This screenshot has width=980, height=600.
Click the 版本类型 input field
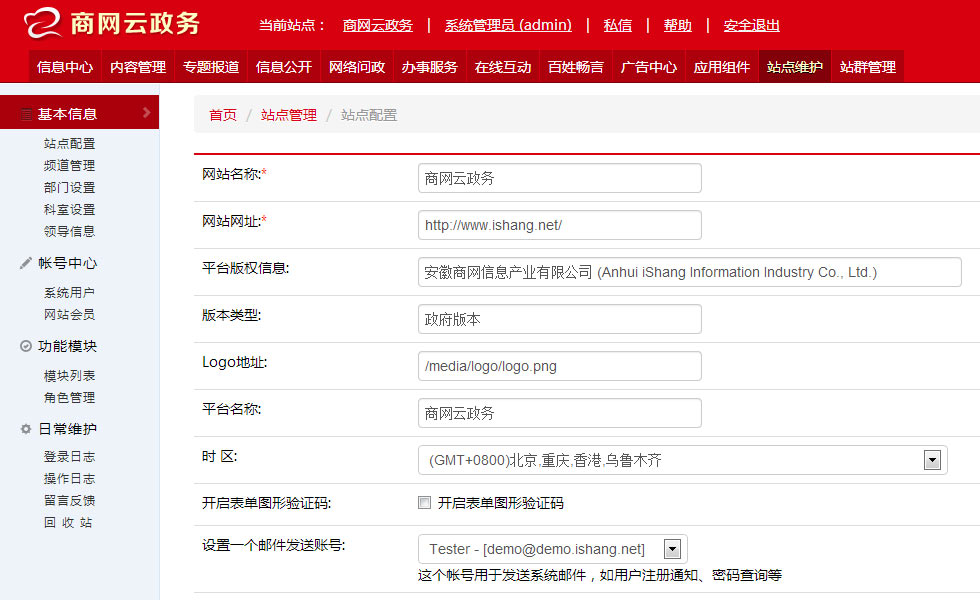[x=559, y=319]
